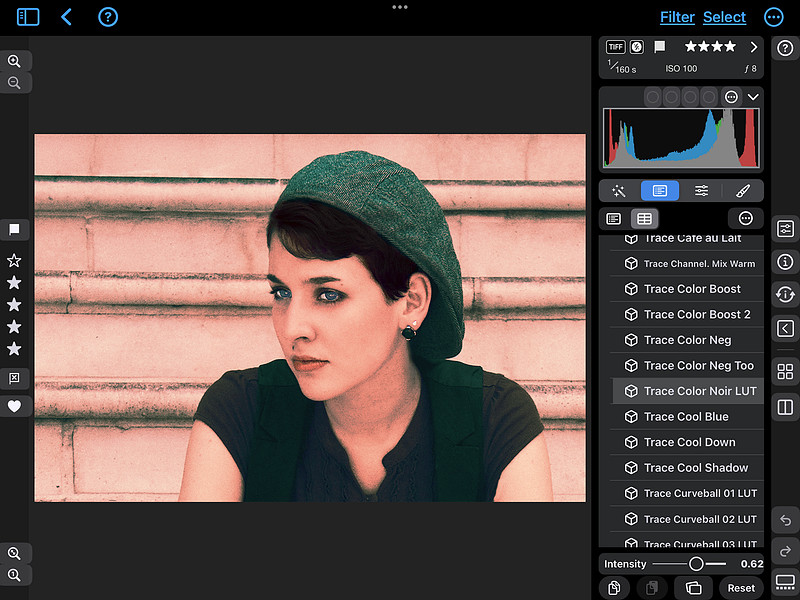The height and width of the screenshot is (600, 800).
Task: Apply the Trace Color Boost 2 preset
Action: (x=687, y=314)
